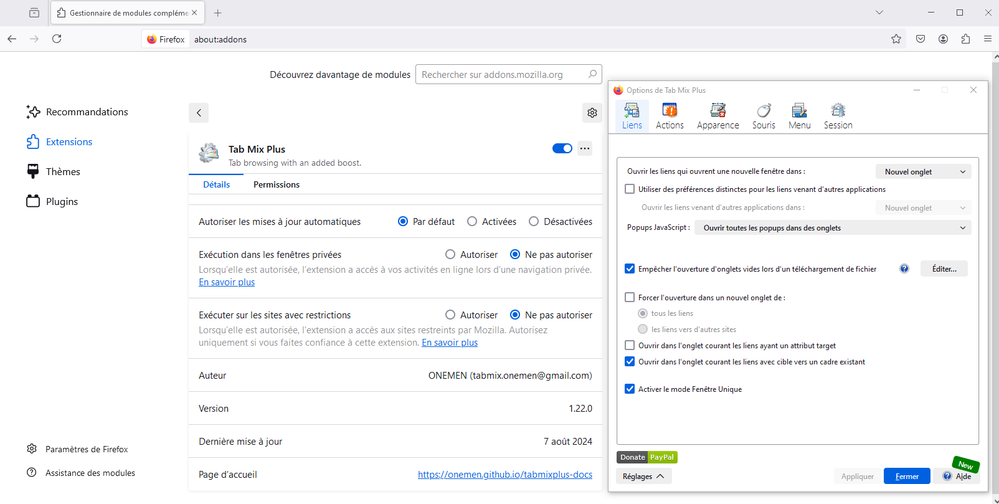
Task: Expand the Réglages menu button
Action: (x=643, y=476)
